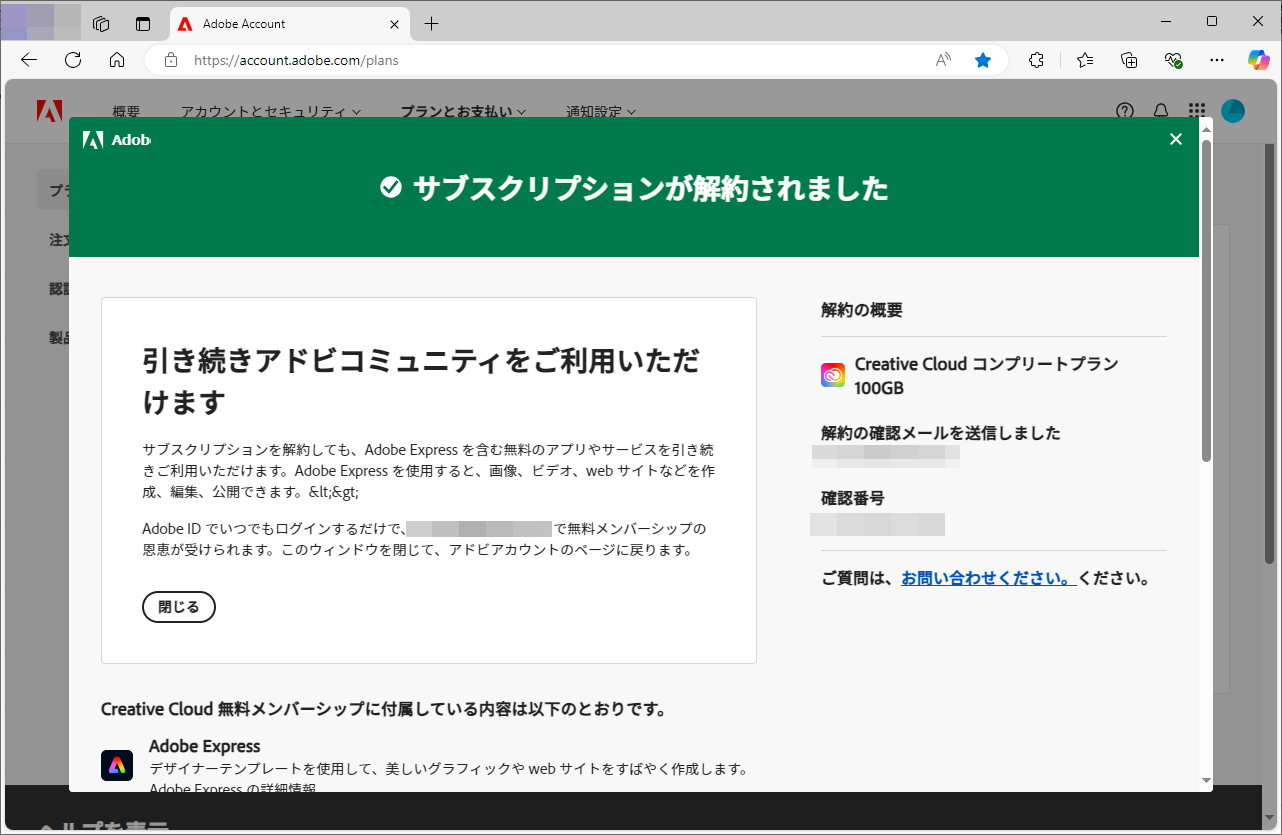1282x835 pixels.
Task: Click the Creative Cloud コンプリートプラン 100GB text
Action: pos(986,375)
